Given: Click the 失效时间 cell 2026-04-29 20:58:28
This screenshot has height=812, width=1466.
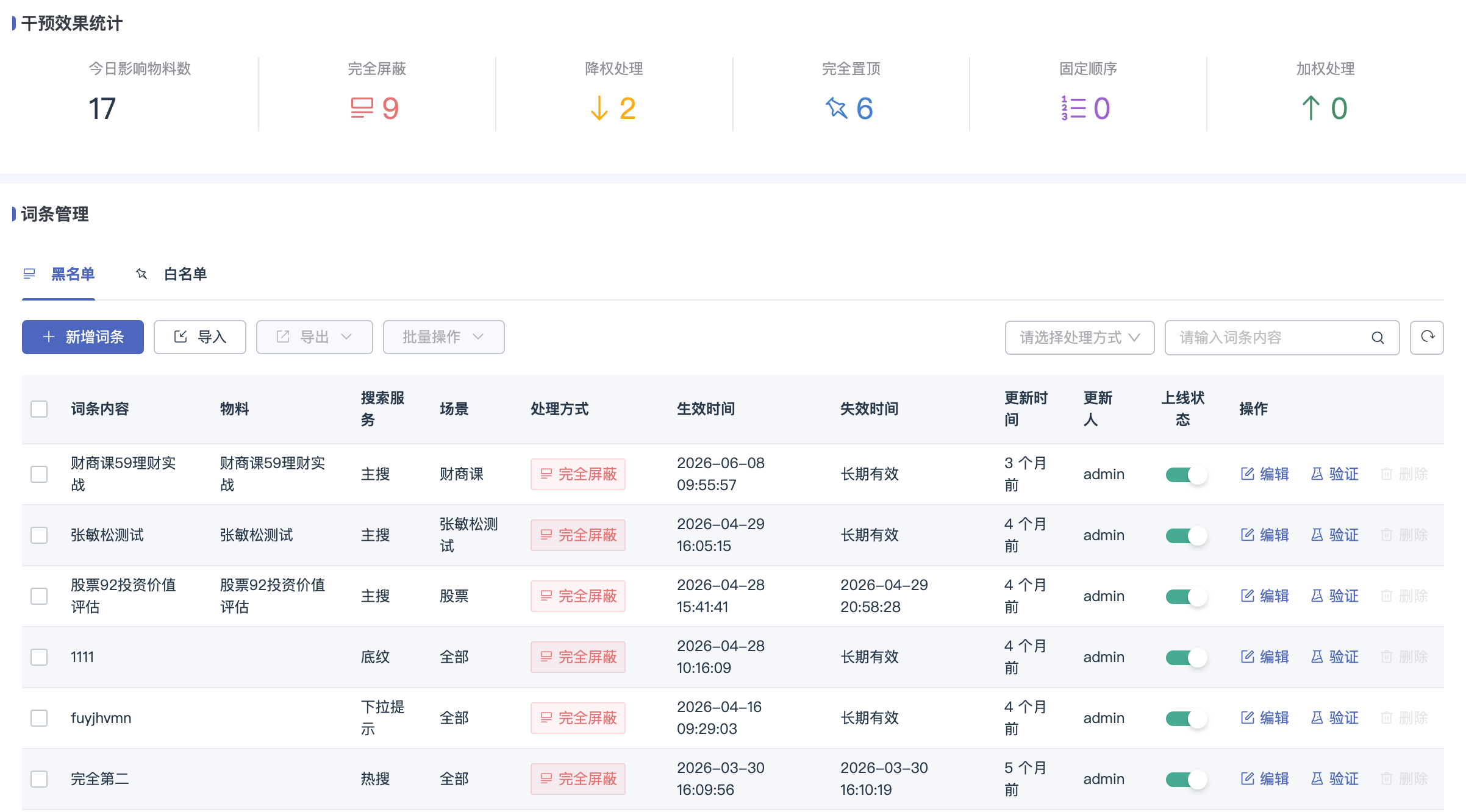Looking at the screenshot, I should tap(884, 596).
